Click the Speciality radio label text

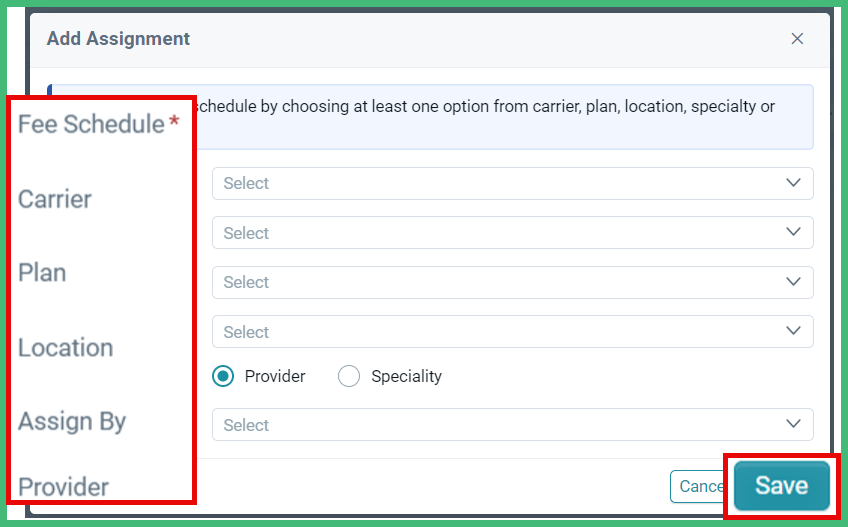click(x=406, y=376)
